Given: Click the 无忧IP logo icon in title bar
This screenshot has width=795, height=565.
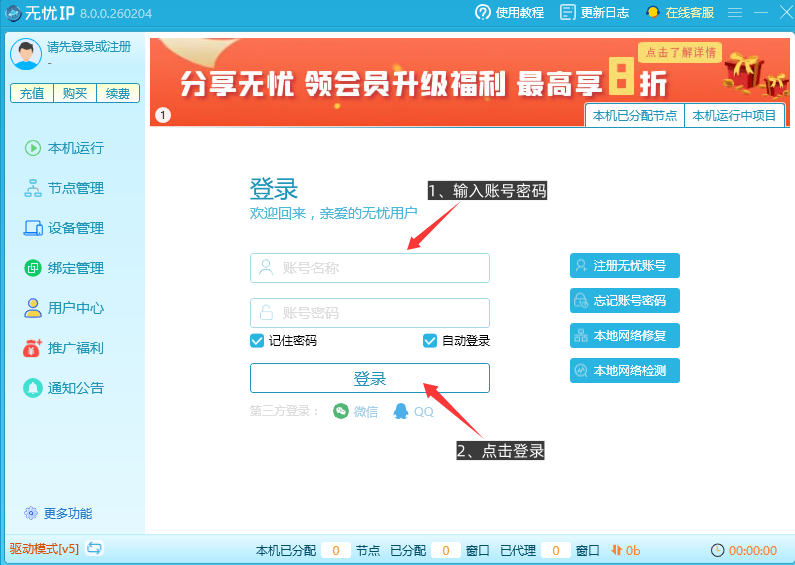Looking at the screenshot, I should click(13, 13).
